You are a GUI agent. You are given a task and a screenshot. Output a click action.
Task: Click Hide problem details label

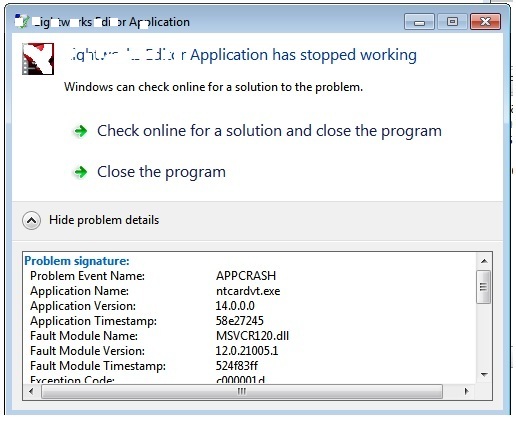pyautogui.click(x=104, y=220)
